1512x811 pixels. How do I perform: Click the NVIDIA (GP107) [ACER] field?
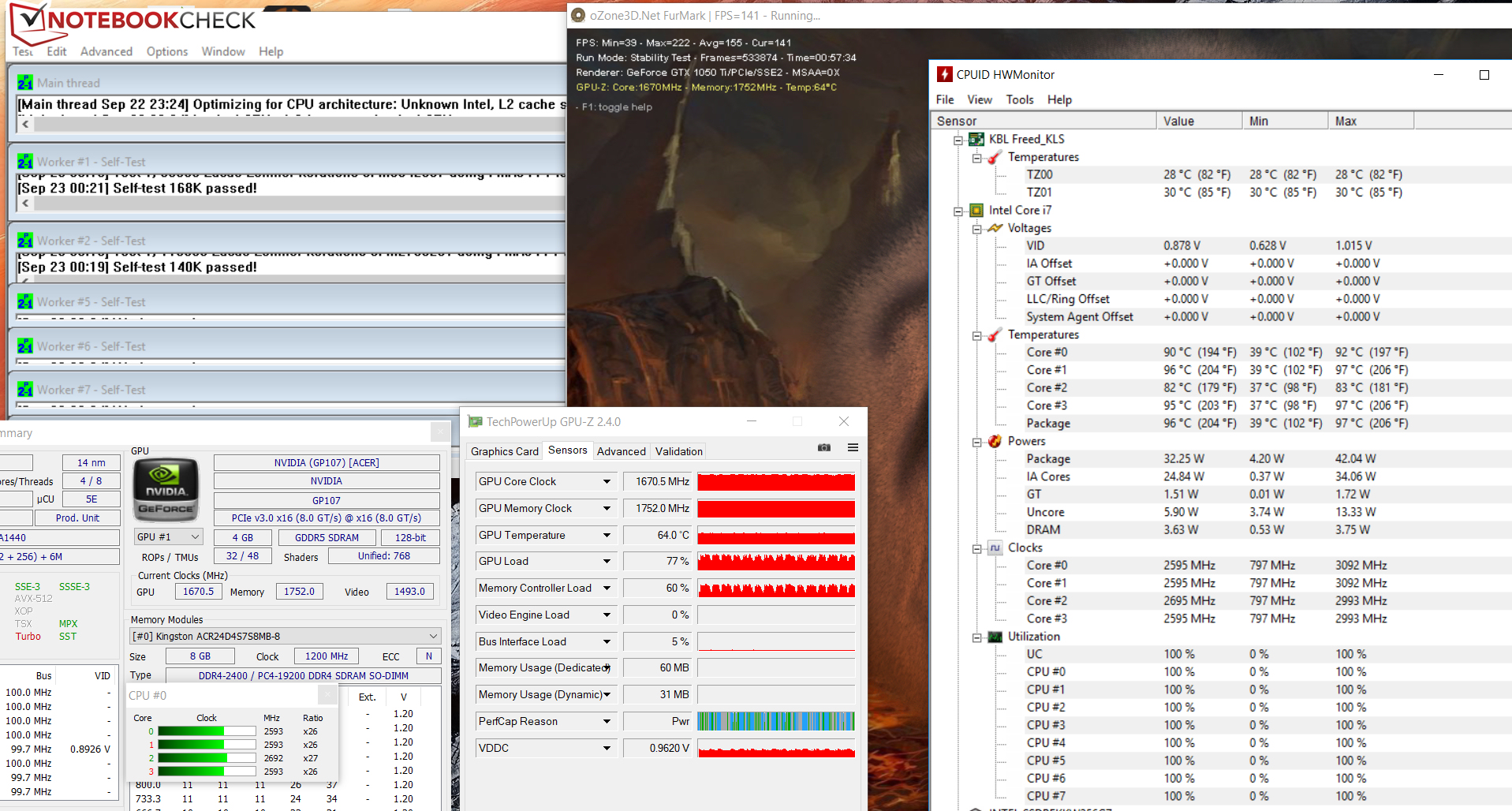(327, 463)
